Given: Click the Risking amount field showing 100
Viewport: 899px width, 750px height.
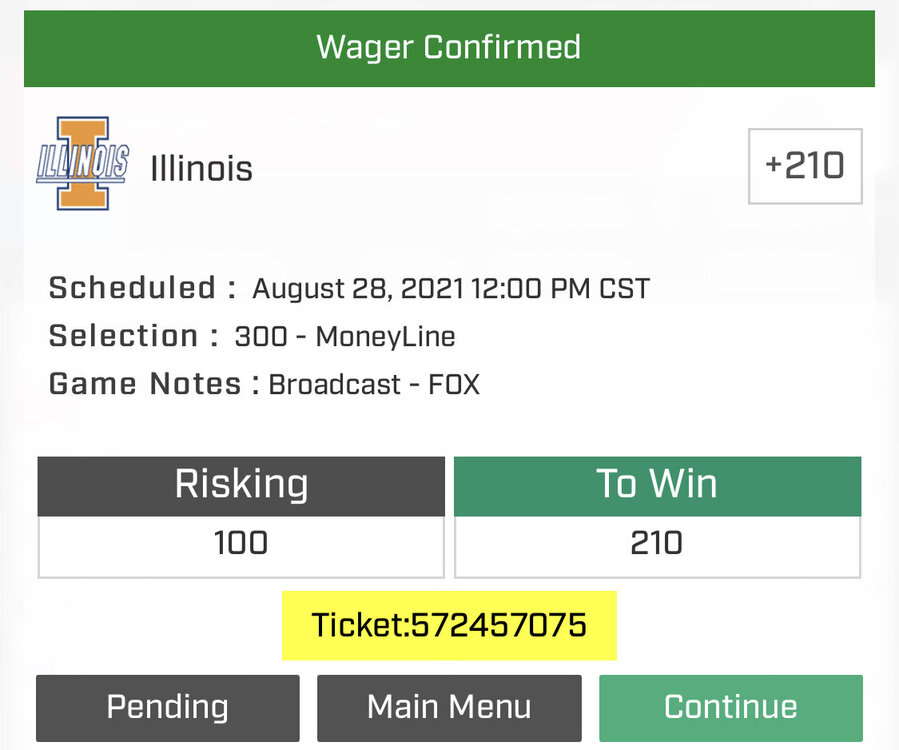Looking at the screenshot, I should coord(241,544).
